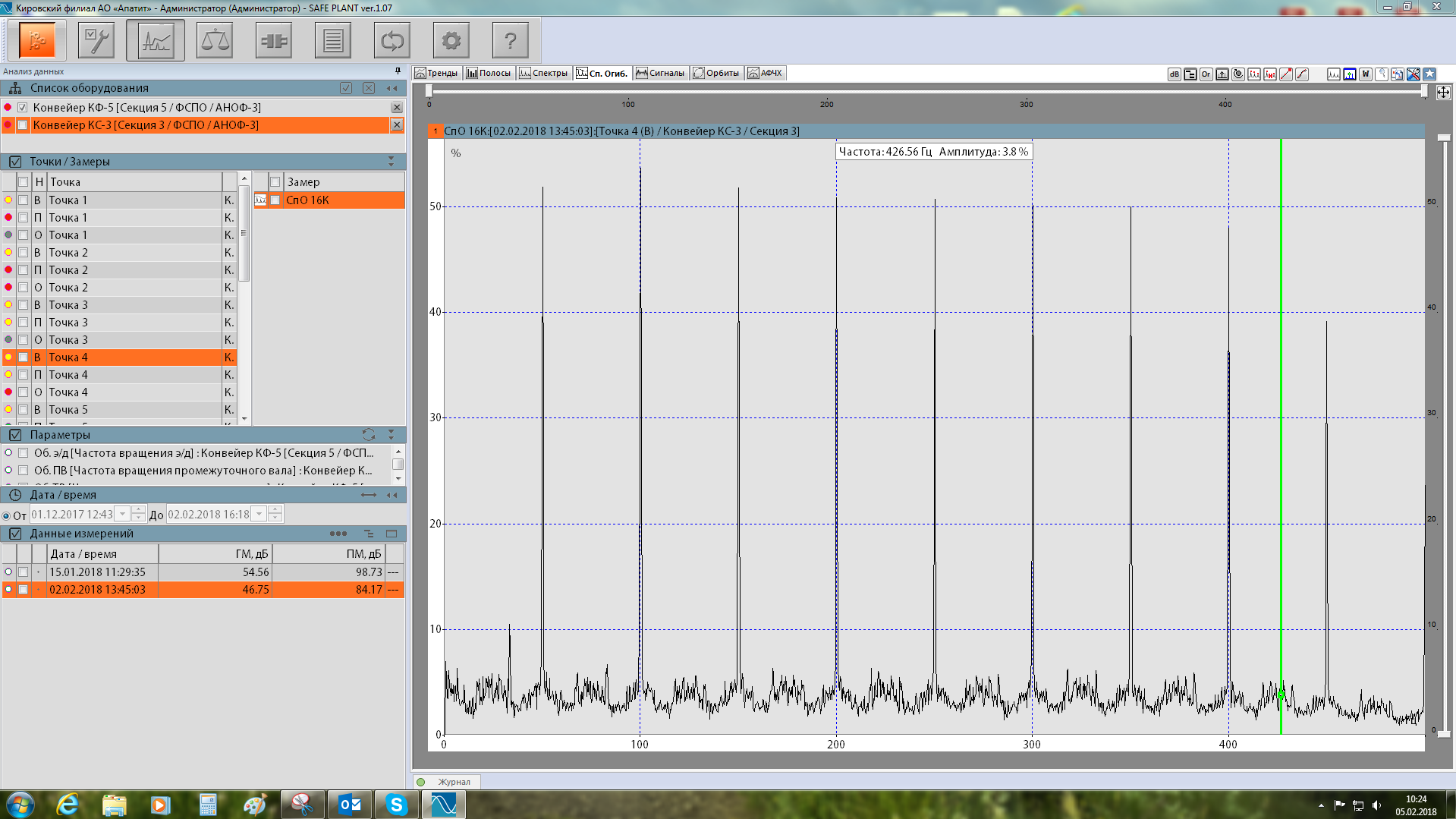This screenshot has width=1456, height=819.
Task: Click the red dots peak markers icon
Action: (1254, 74)
